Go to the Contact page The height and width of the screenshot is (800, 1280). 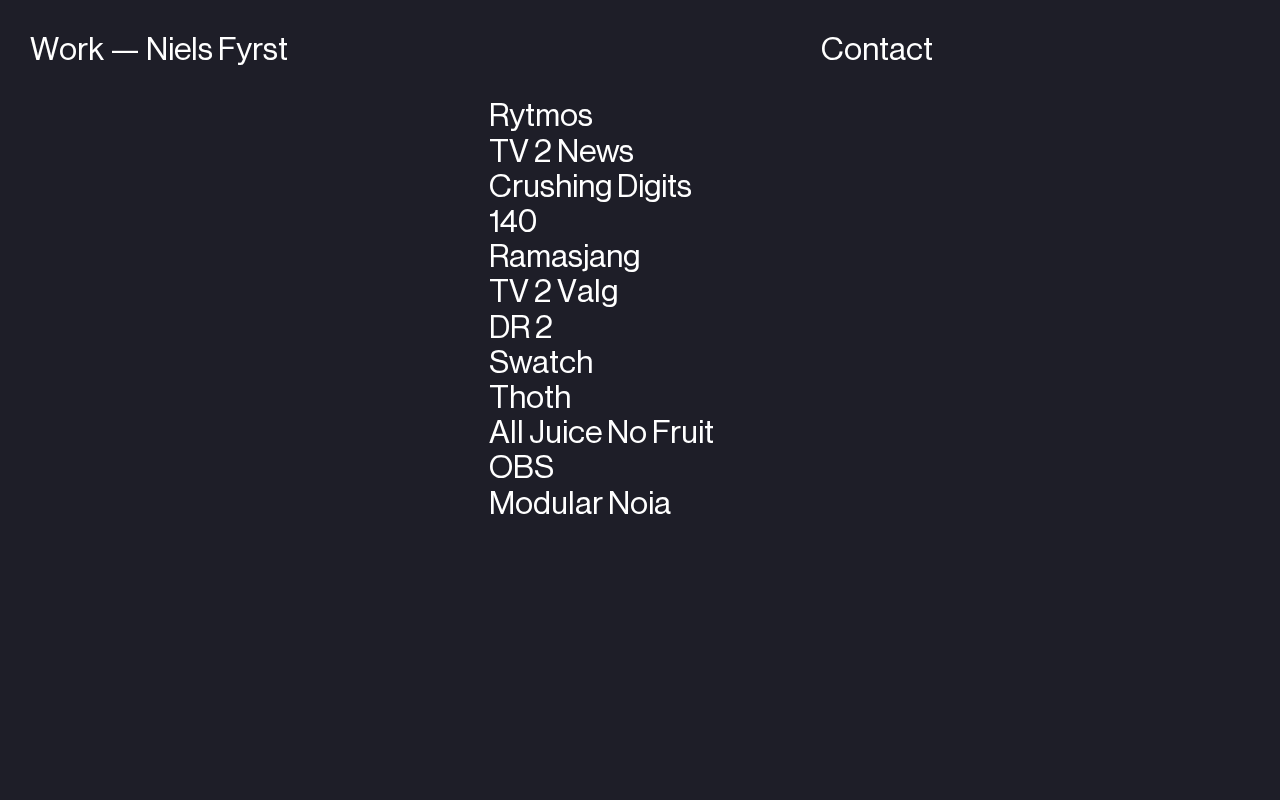click(x=876, y=49)
